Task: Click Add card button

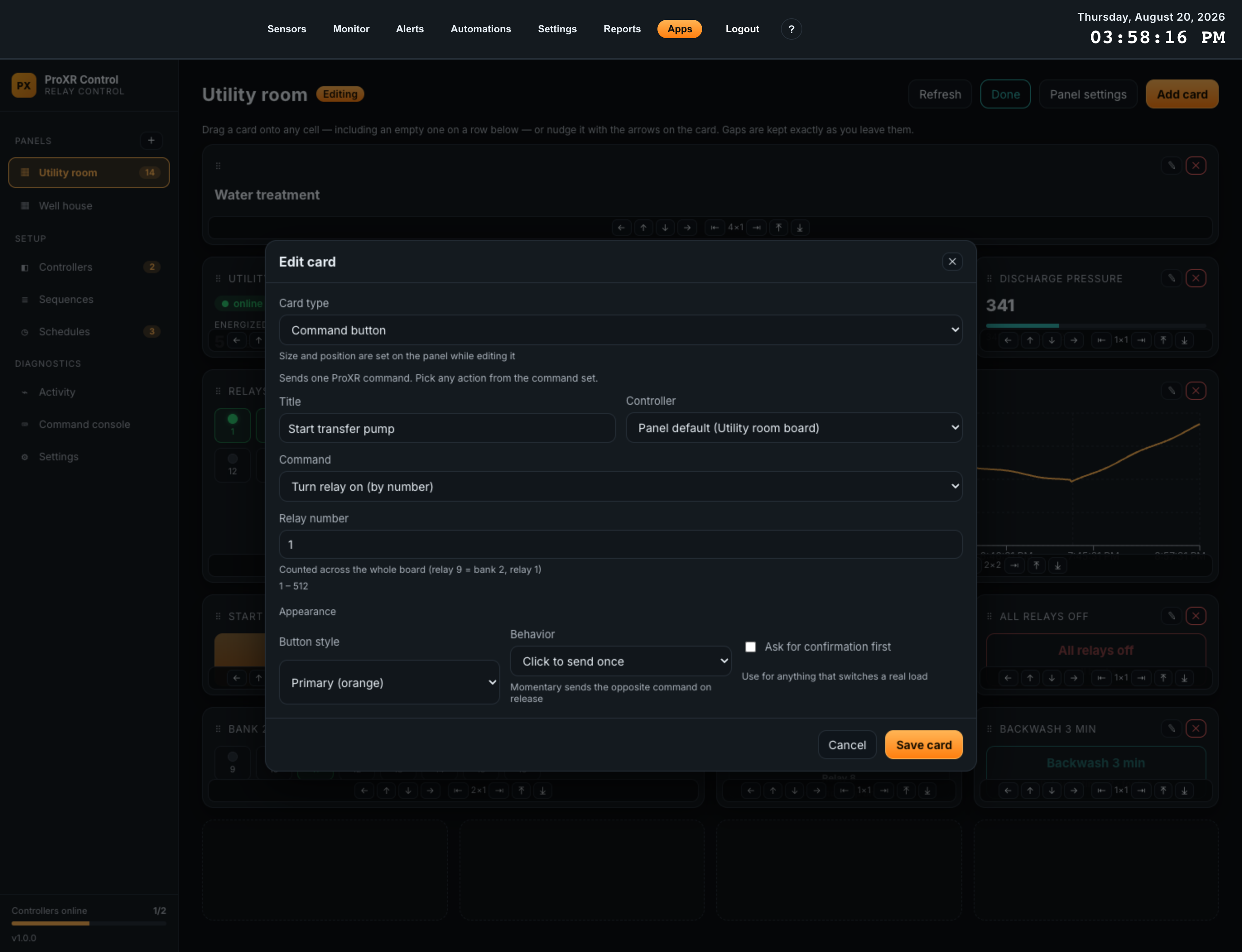Action: [x=1182, y=94]
